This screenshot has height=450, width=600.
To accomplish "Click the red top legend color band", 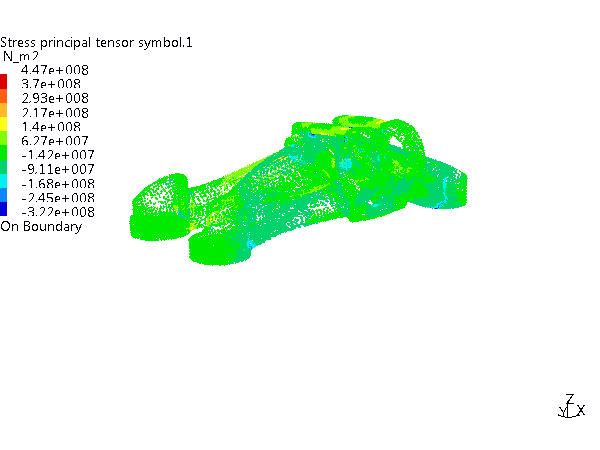I will 3,82.
